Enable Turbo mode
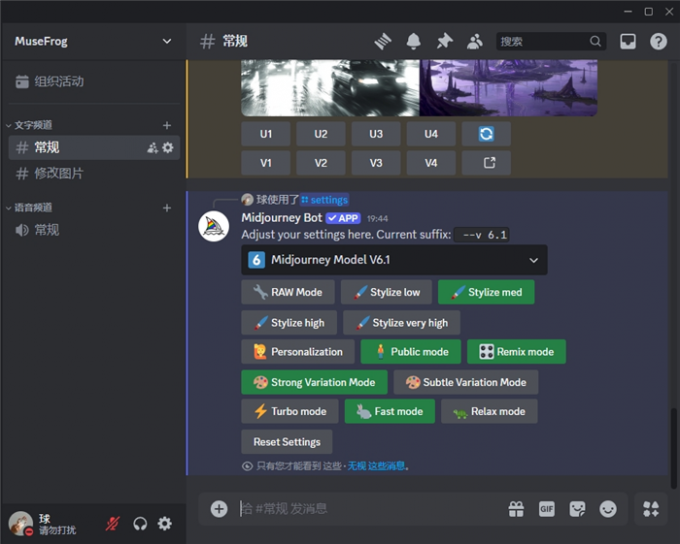680x544 pixels. pyautogui.click(x=290, y=411)
